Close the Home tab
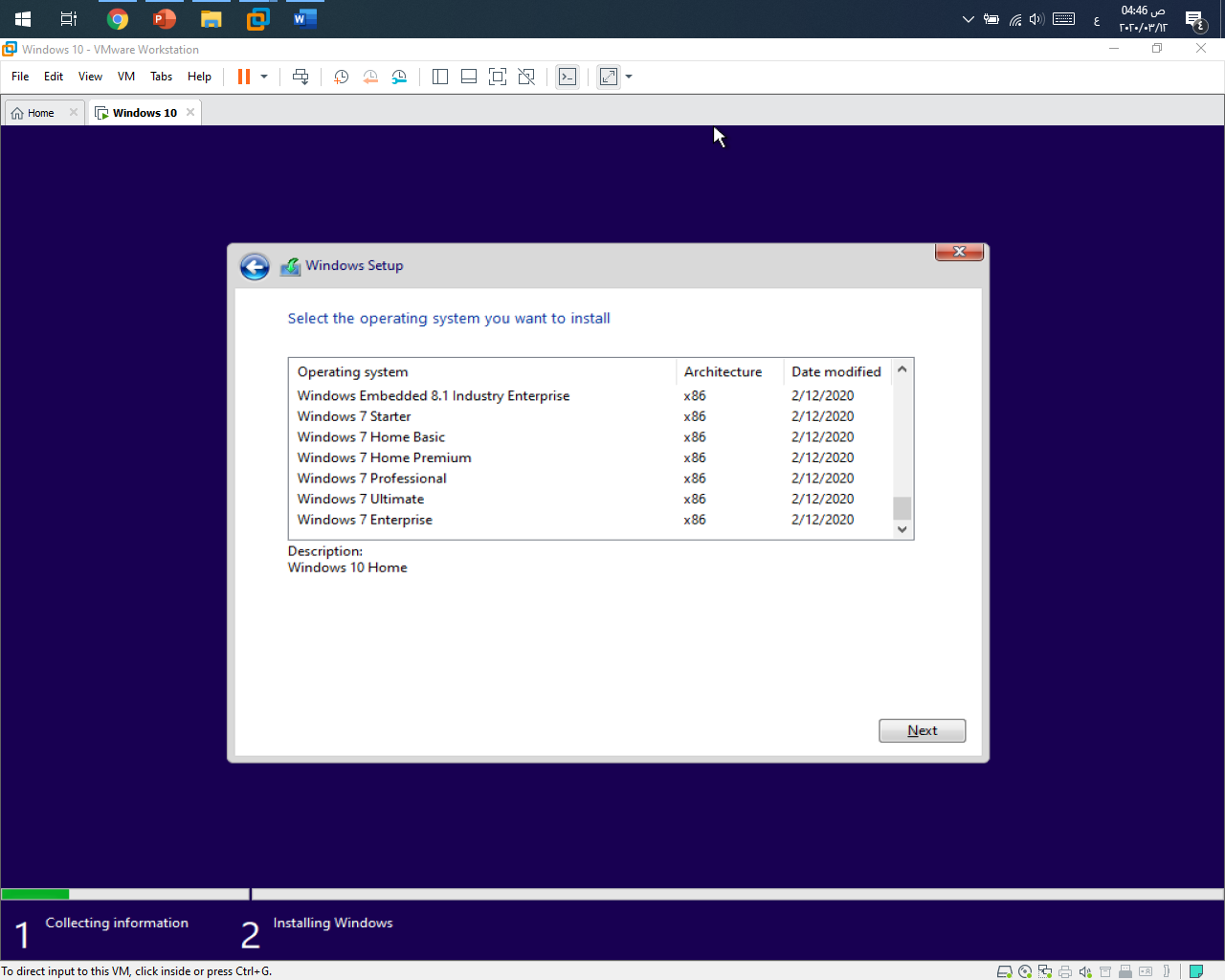This screenshot has width=1225, height=980. (x=74, y=112)
